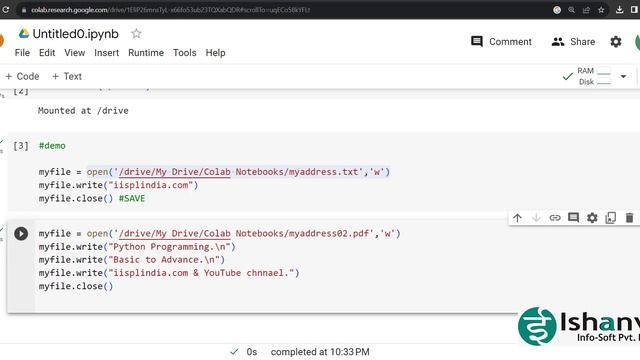The image size is (640, 360).
Task: Click the myfile.close() #SAVE line
Action: coord(92,198)
